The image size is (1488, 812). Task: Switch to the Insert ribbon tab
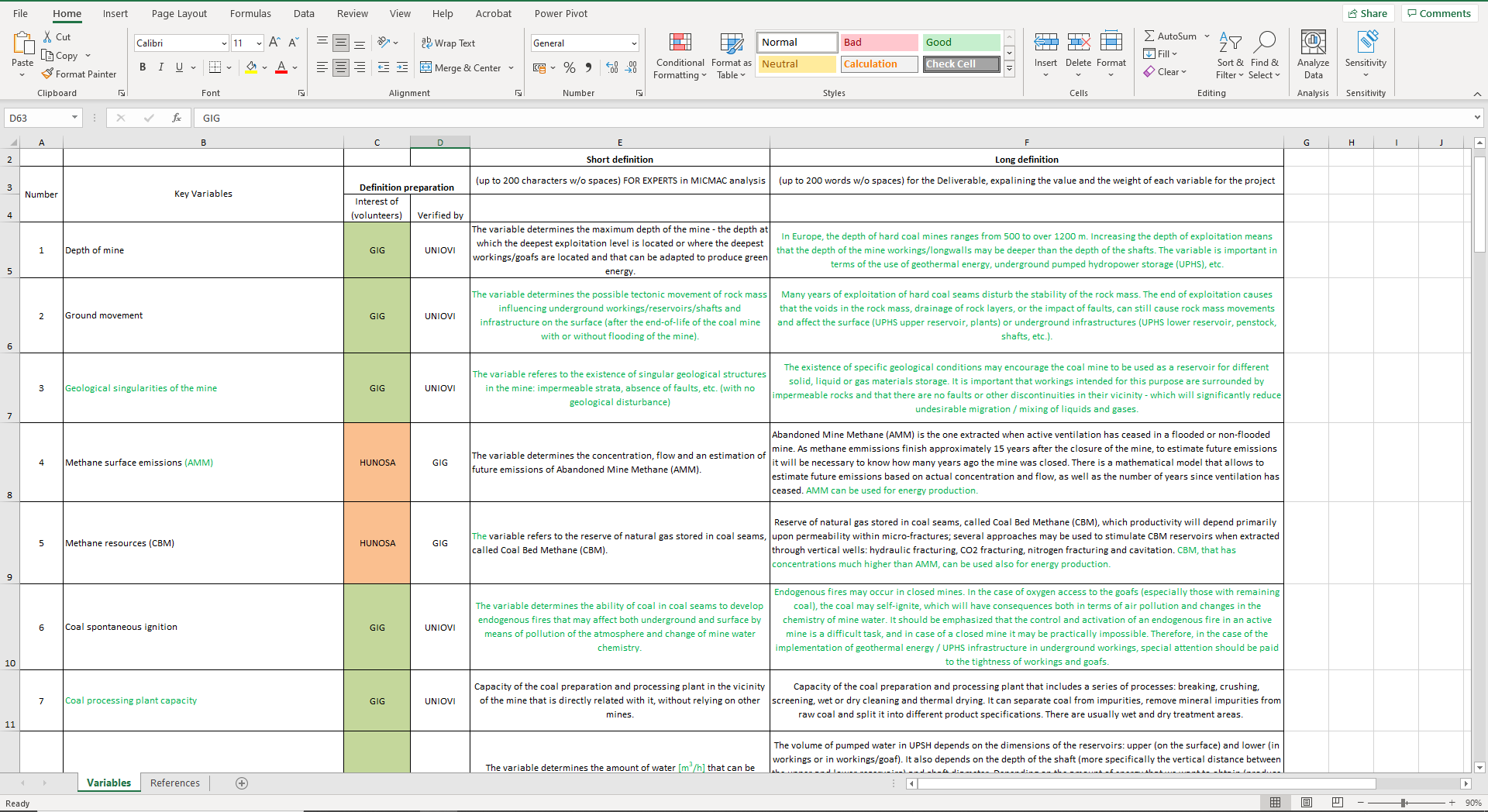point(115,13)
